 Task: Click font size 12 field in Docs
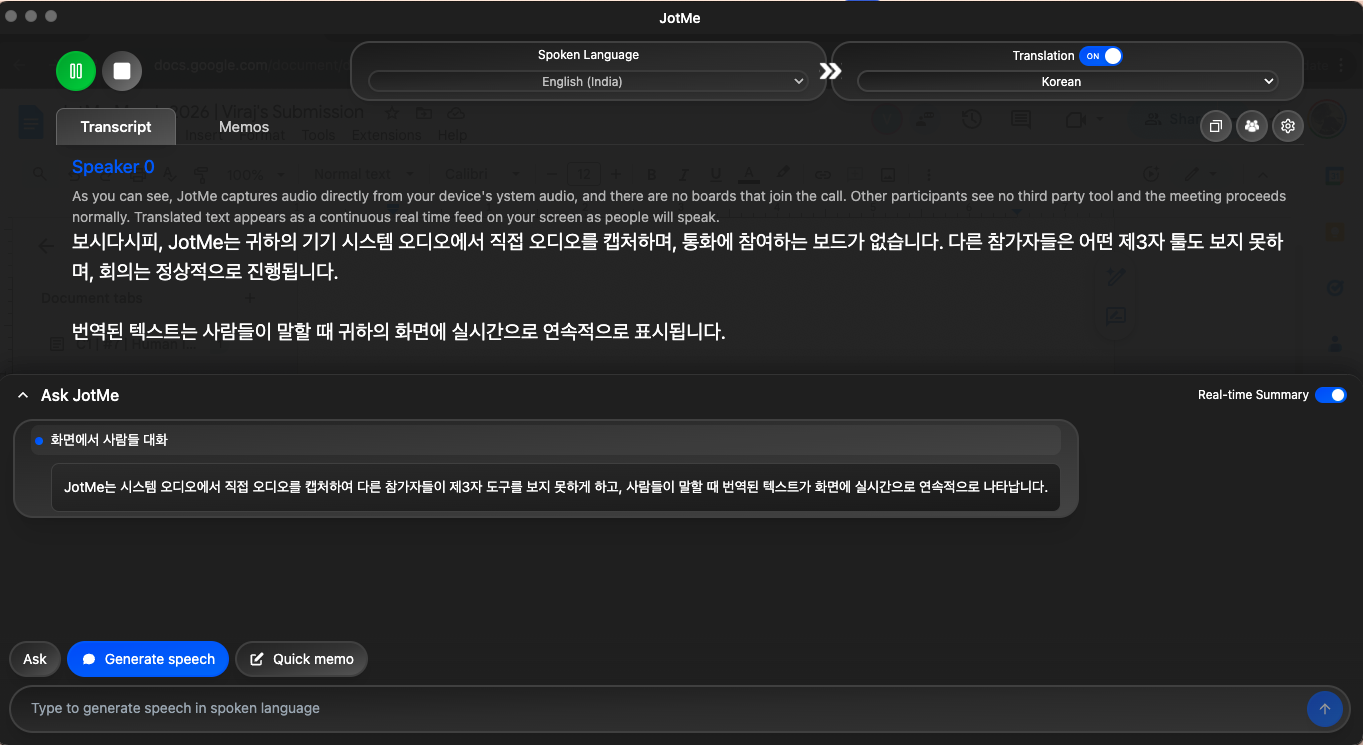(585, 174)
